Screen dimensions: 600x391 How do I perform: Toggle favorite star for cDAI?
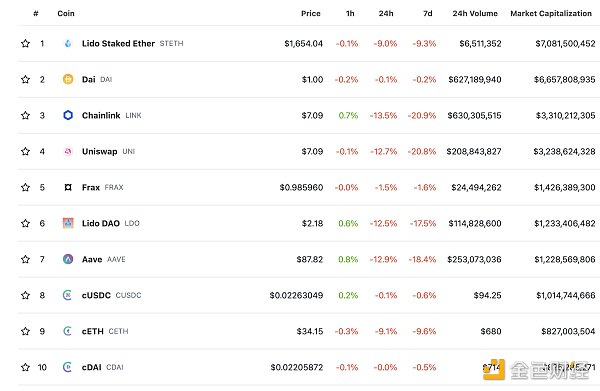[x=25, y=367]
